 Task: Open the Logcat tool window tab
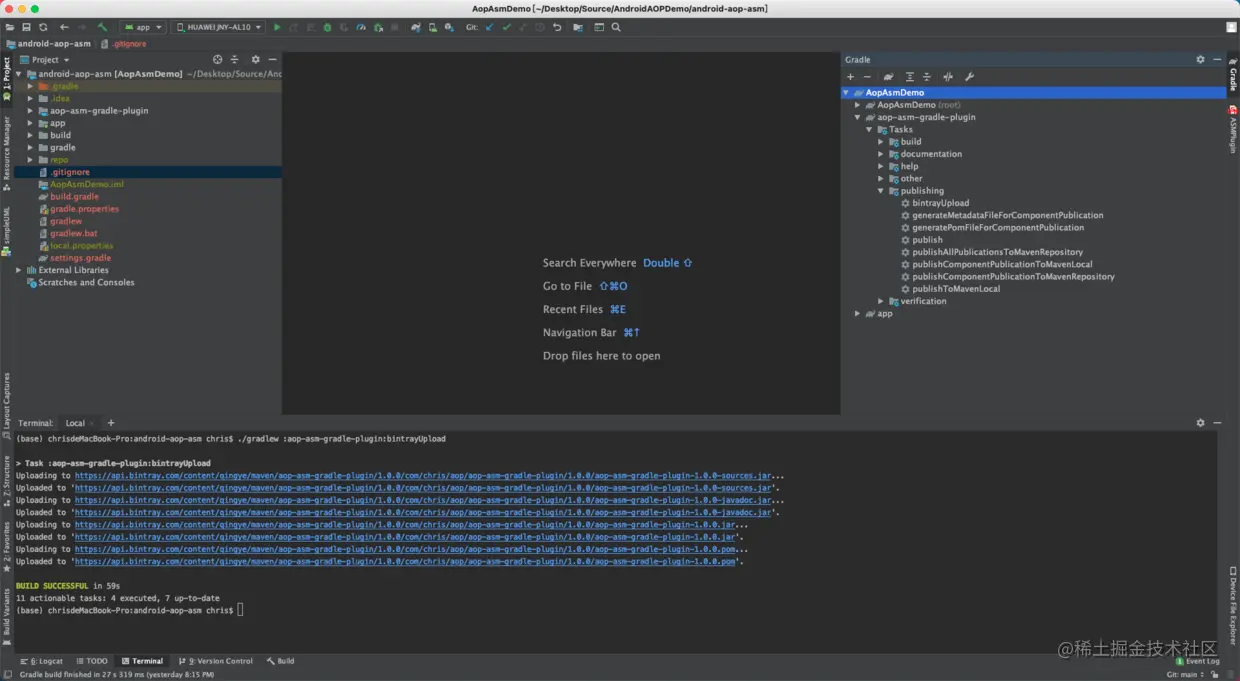pyautogui.click(x=41, y=661)
